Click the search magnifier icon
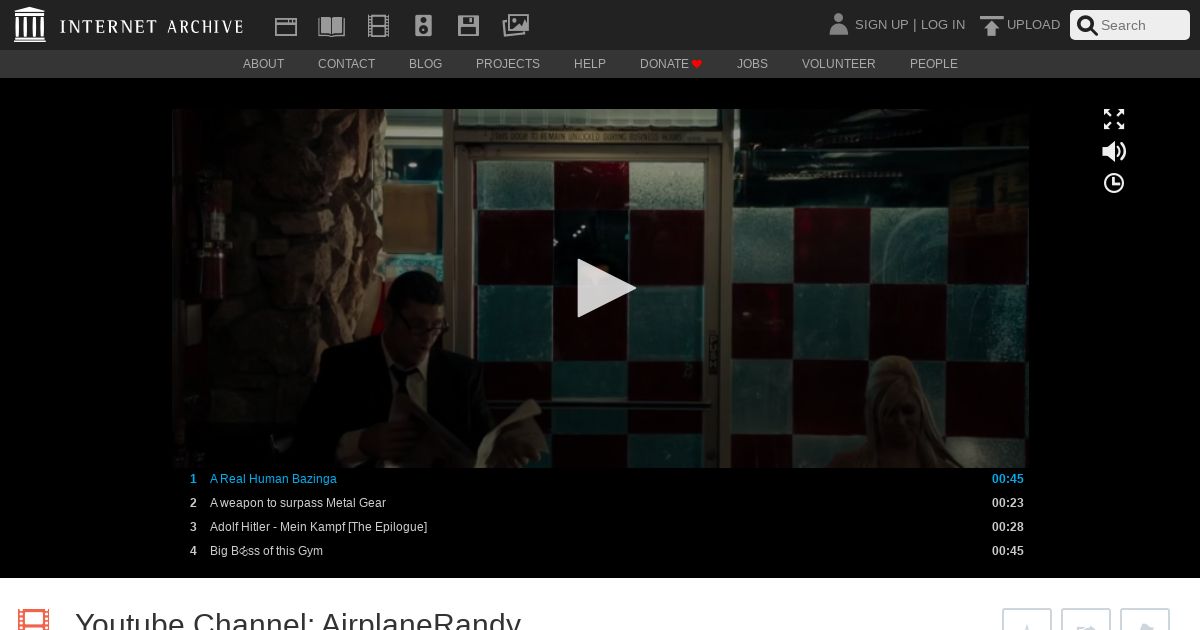The height and width of the screenshot is (630, 1200). pyautogui.click(x=1087, y=25)
